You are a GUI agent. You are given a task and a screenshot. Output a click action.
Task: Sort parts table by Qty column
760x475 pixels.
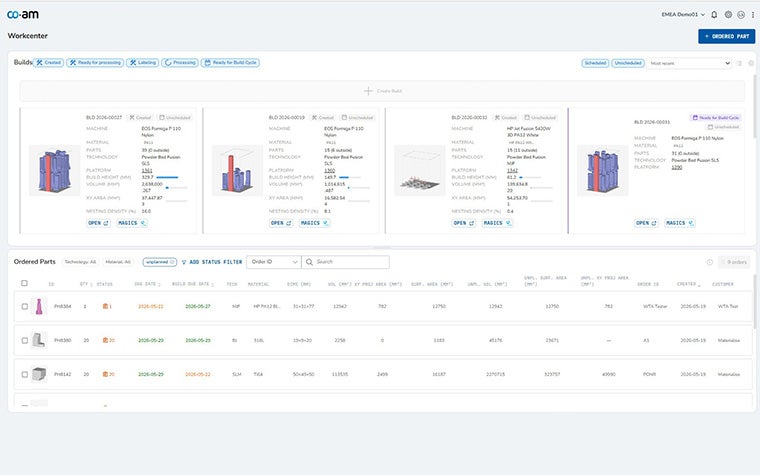(86, 284)
